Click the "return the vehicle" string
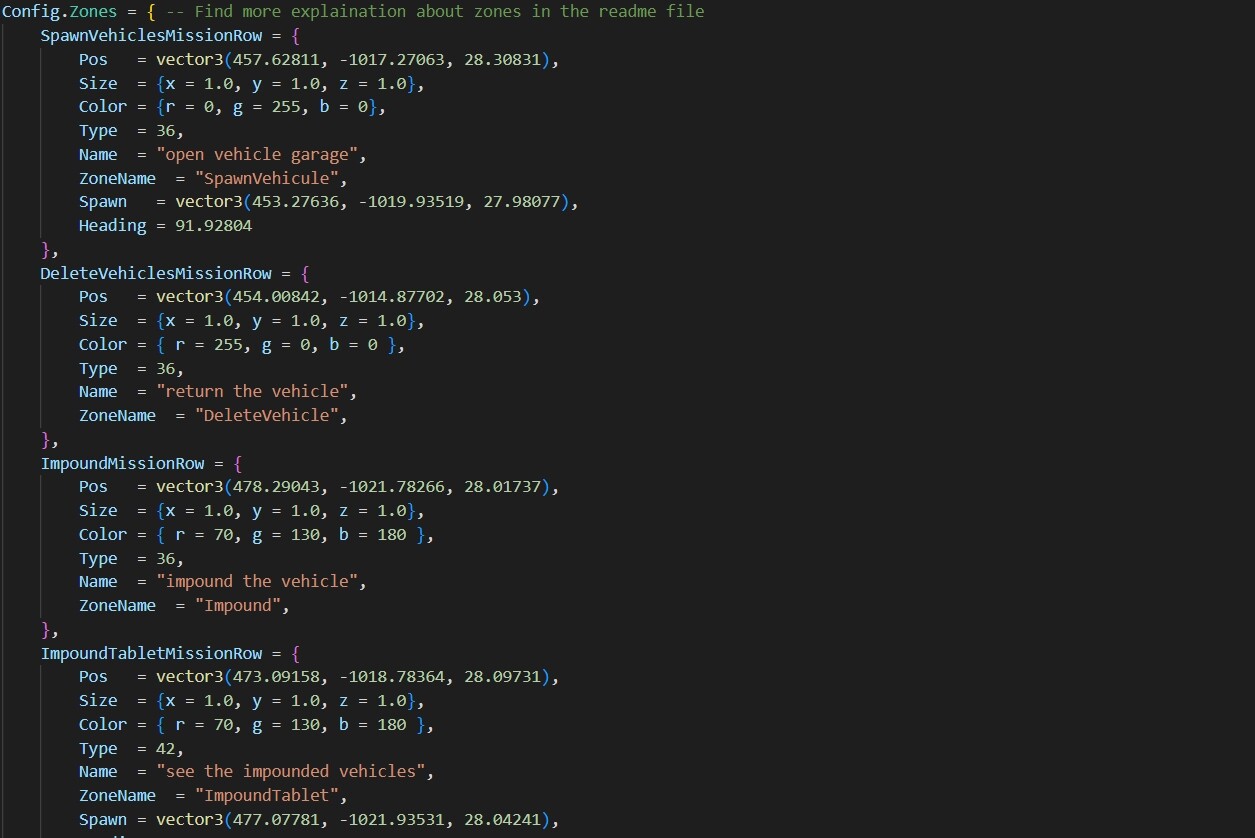Screen dimensions: 1255x838 [256, 392]
